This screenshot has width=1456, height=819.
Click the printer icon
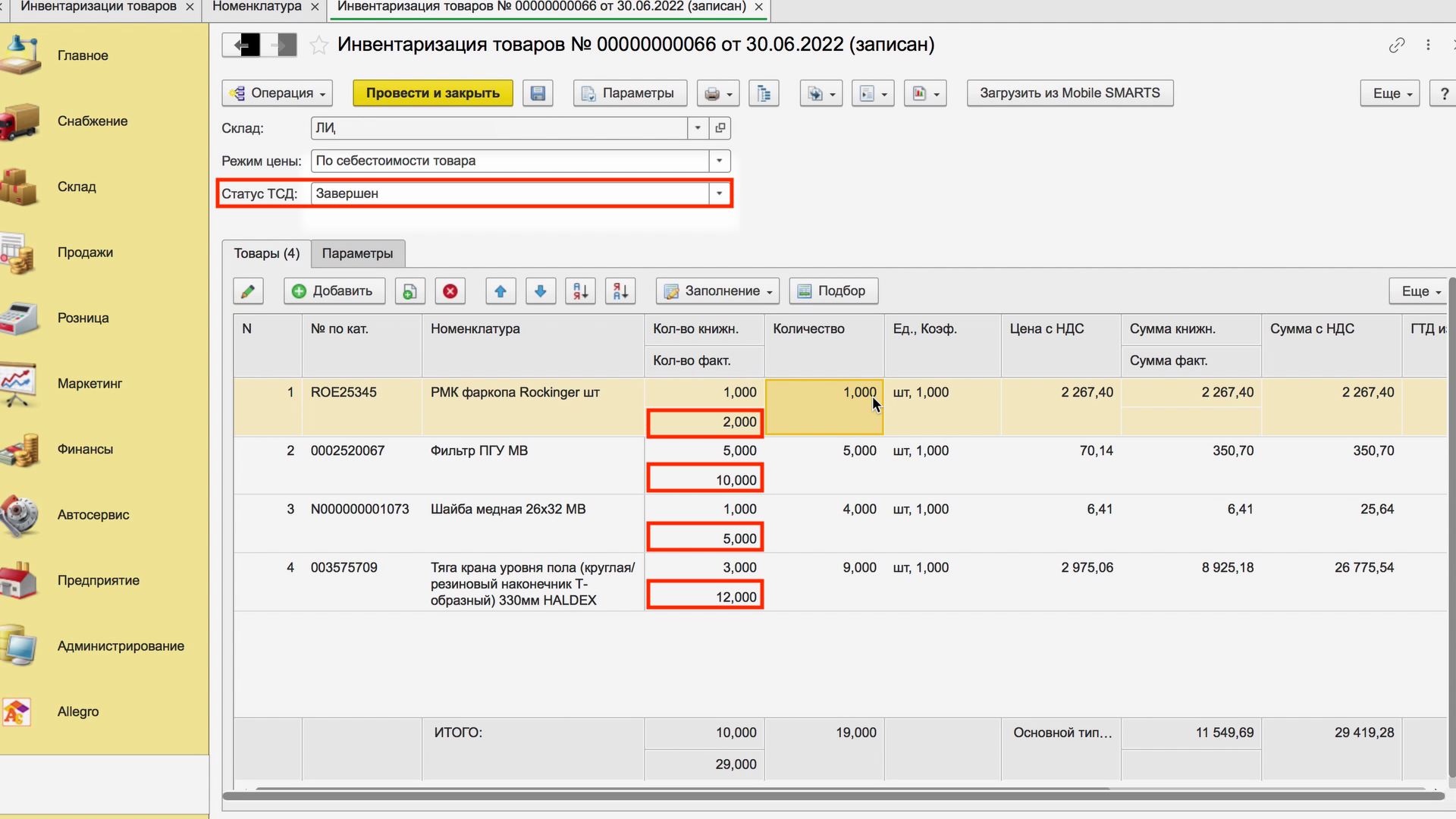[717, 93]
